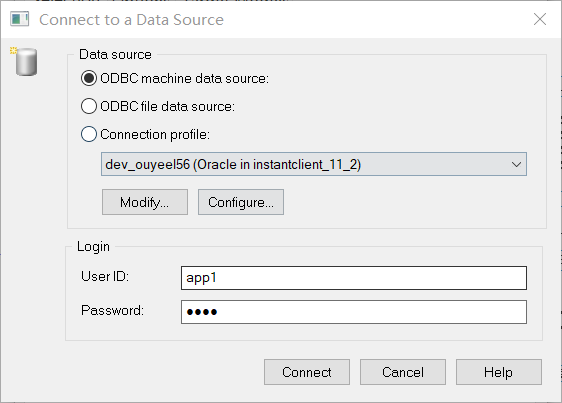The height and width of the screenshot is (403, 562).
Task: Click the "Password:" label
Action: pyautogui.click(x=113, y=310)
